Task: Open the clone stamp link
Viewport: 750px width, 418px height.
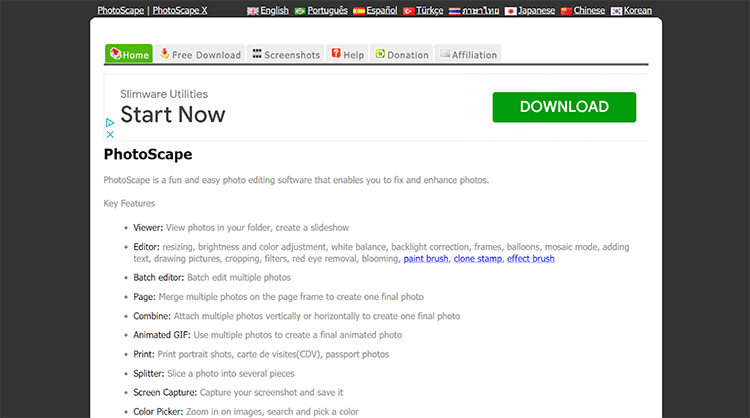Action: (x=477, y=259)
